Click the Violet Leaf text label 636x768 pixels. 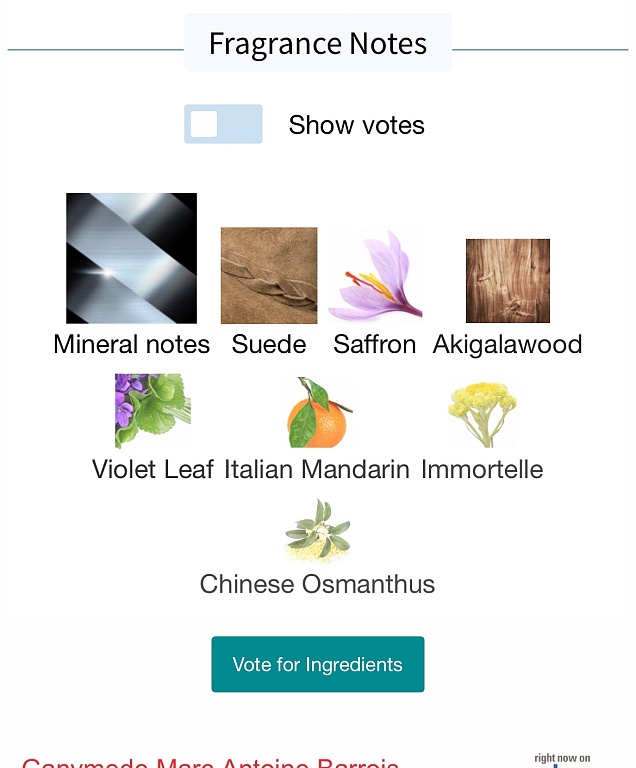153,469
